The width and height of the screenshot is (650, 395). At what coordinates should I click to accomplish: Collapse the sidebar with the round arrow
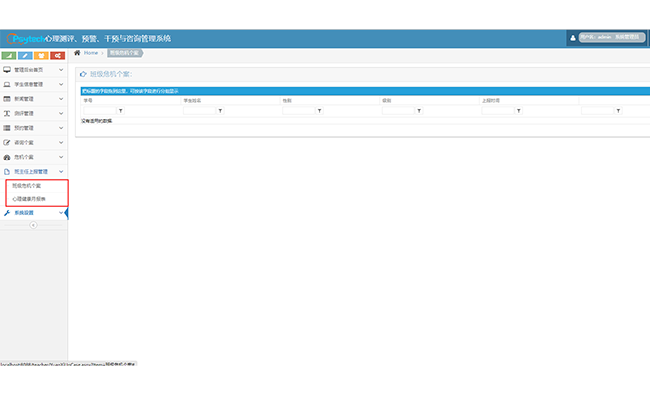(33, 225)
